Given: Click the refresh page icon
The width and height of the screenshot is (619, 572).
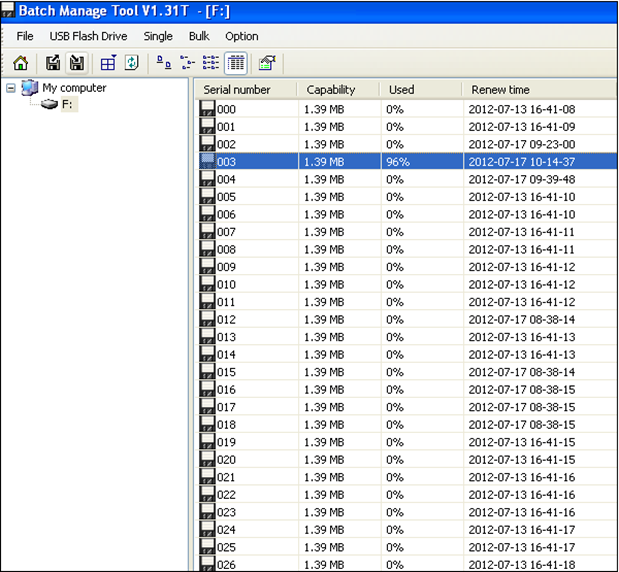Looking at the screenshot, I should coord(132,63).
